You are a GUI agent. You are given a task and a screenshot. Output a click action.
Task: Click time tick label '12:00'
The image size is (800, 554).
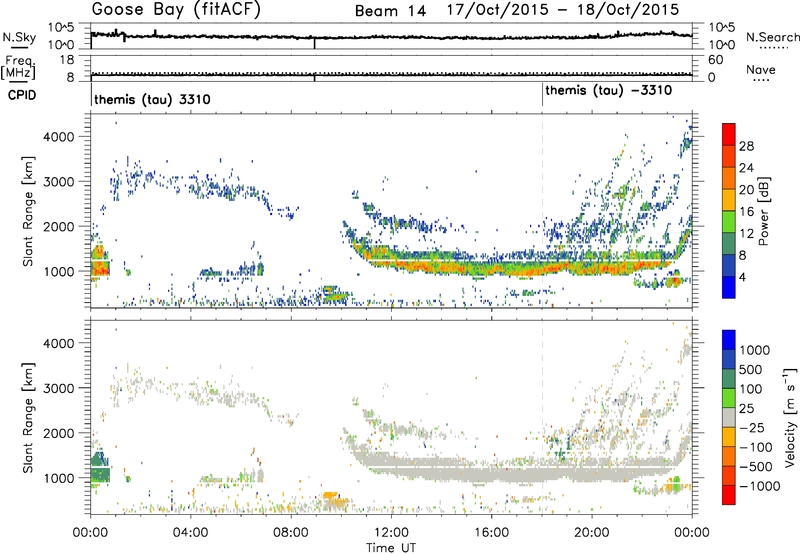[x=391, y=533]
